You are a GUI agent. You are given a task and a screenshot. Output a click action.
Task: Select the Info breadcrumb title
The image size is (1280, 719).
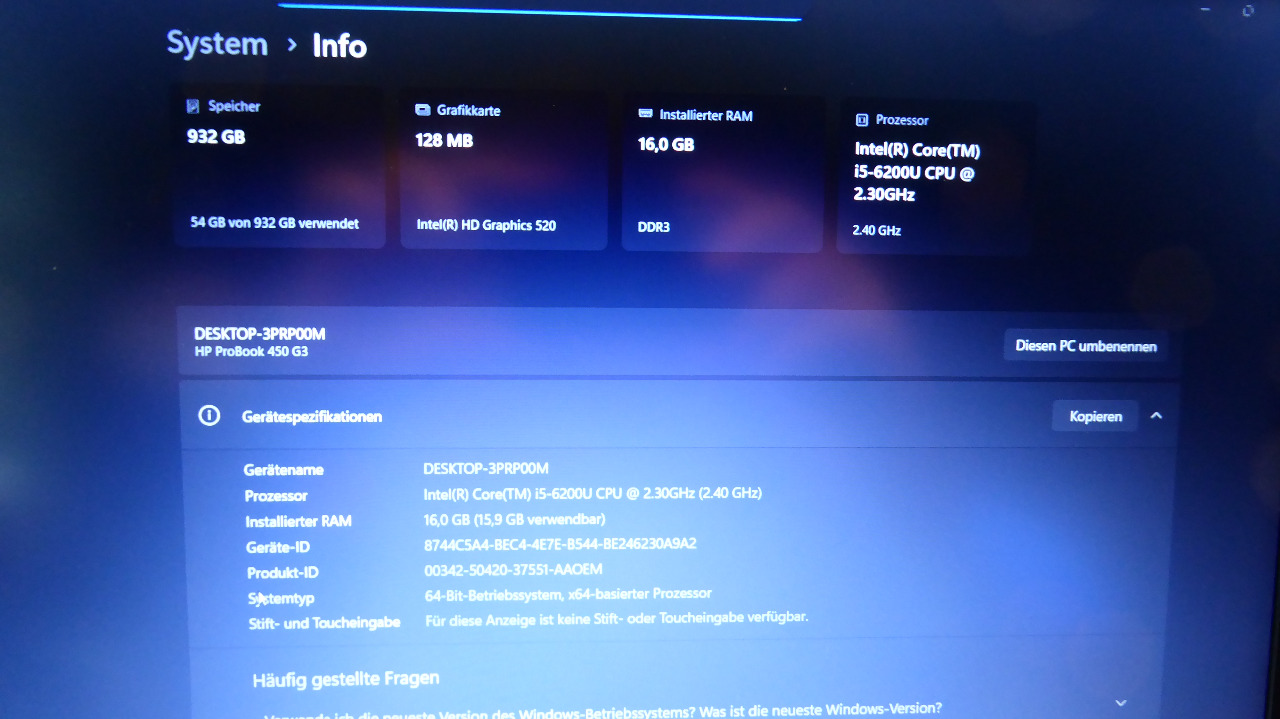tap(339, 46)
